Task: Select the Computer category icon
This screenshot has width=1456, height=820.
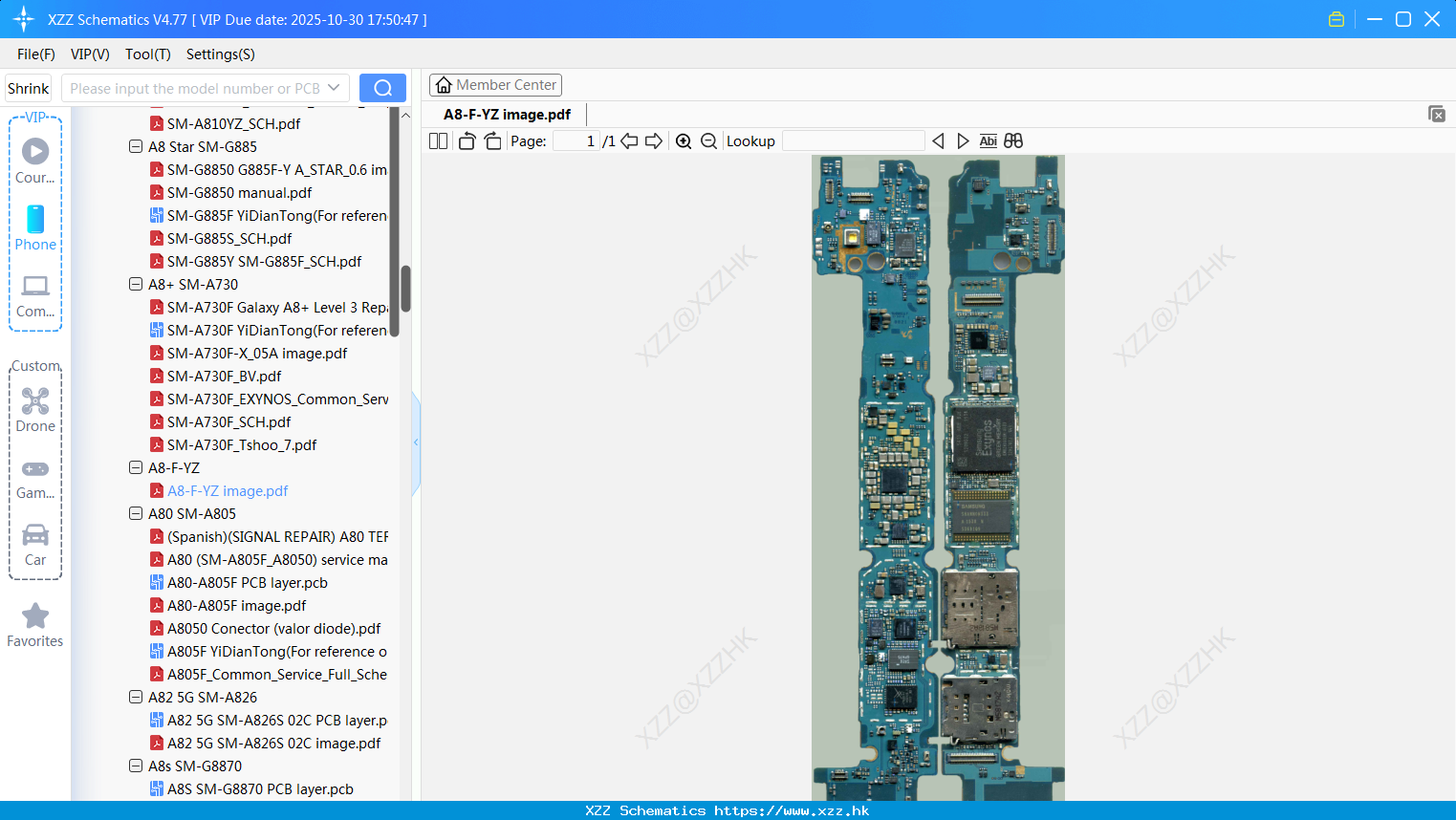Action: click(35, 294)
